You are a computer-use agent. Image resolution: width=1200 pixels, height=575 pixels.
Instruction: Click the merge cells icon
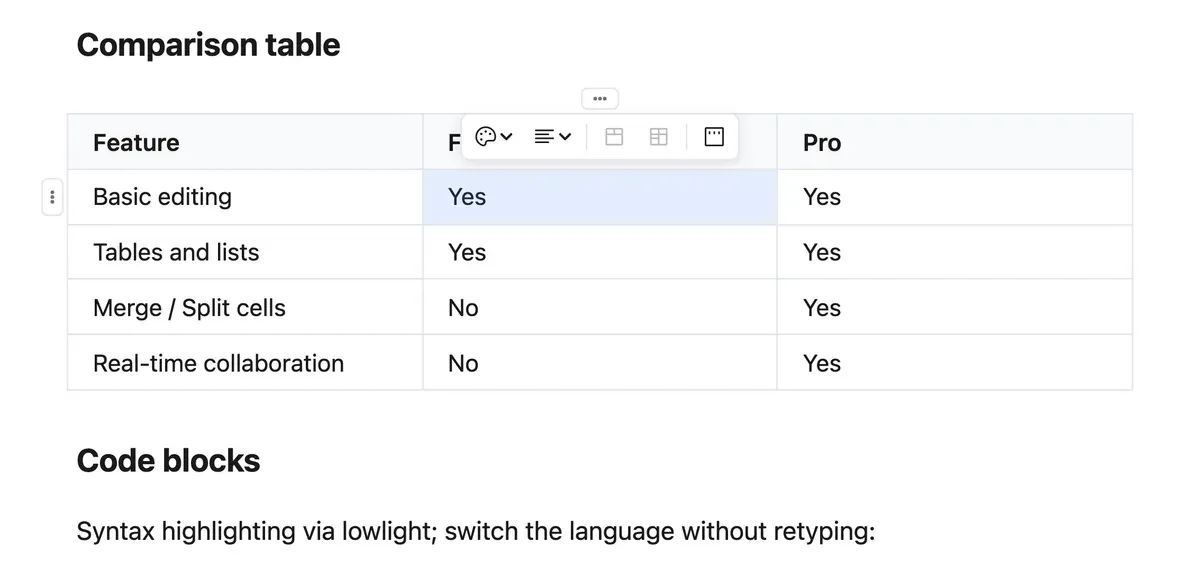tap(614, 137)
